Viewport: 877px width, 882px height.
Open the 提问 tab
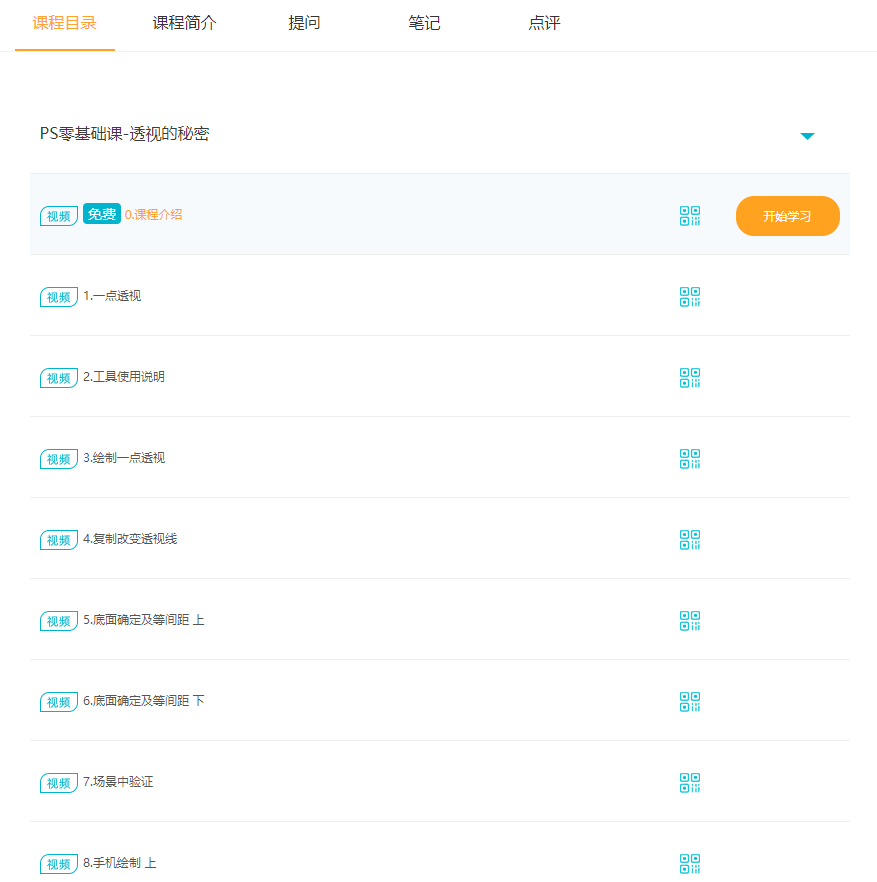[304, 22]
